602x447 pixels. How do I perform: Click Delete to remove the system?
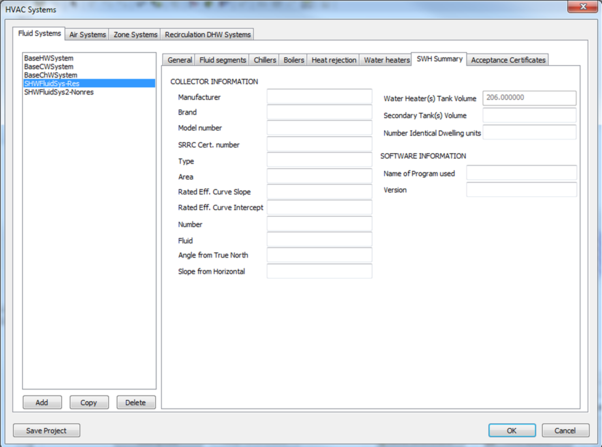135,402
